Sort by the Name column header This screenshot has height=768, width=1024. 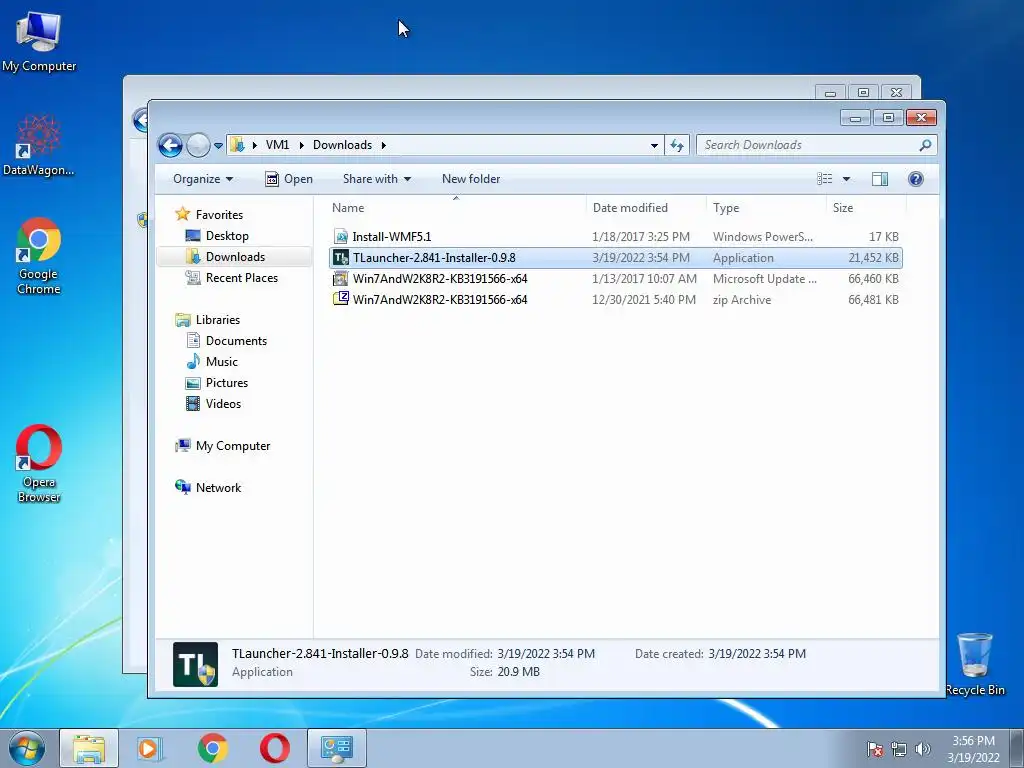pos(456,208)
